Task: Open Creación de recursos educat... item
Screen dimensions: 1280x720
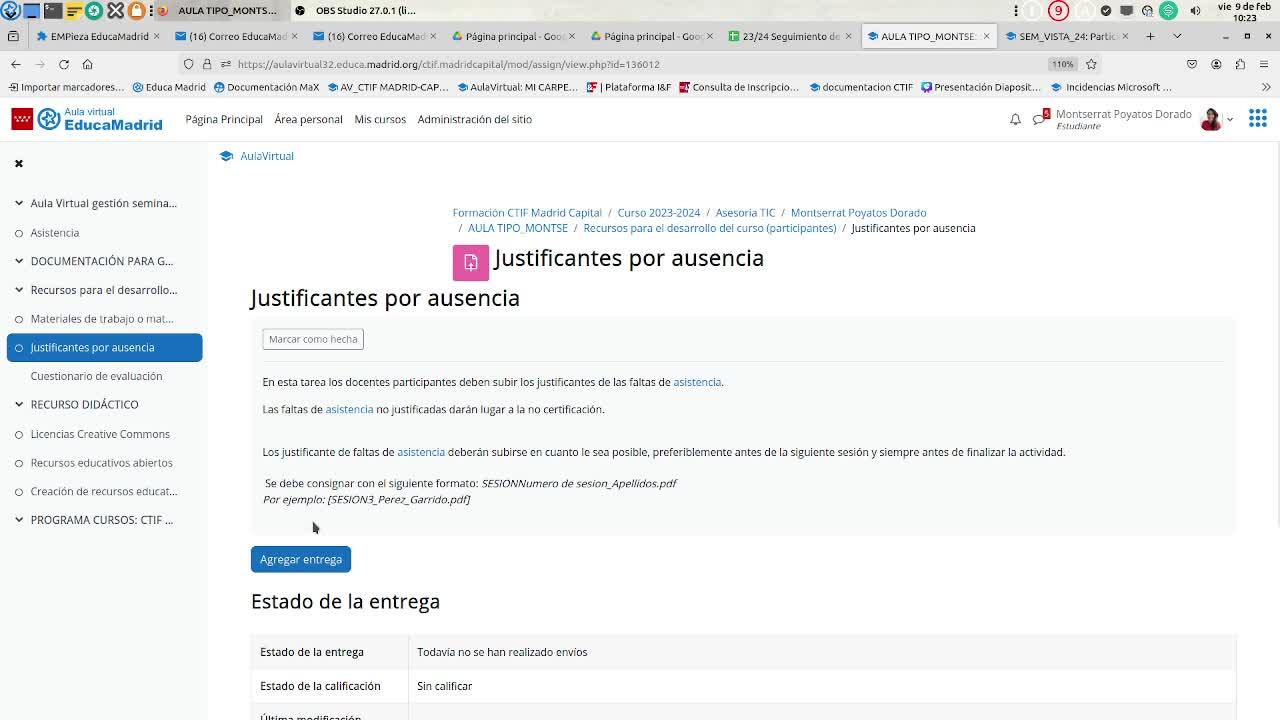Action: pyautogui.click(x=104, y=492)
